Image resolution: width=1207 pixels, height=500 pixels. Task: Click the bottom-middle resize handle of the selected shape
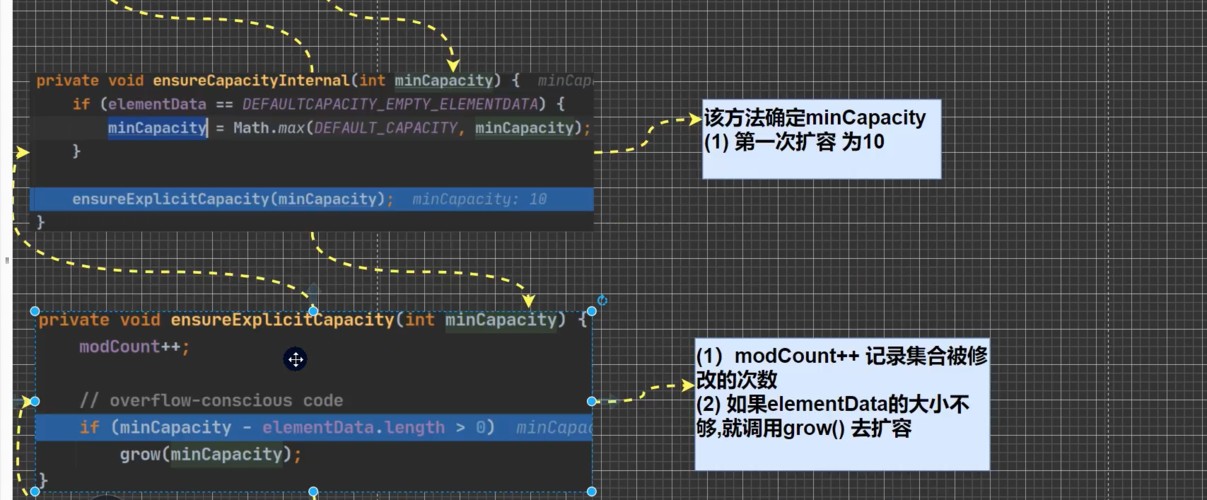point(313,491)
